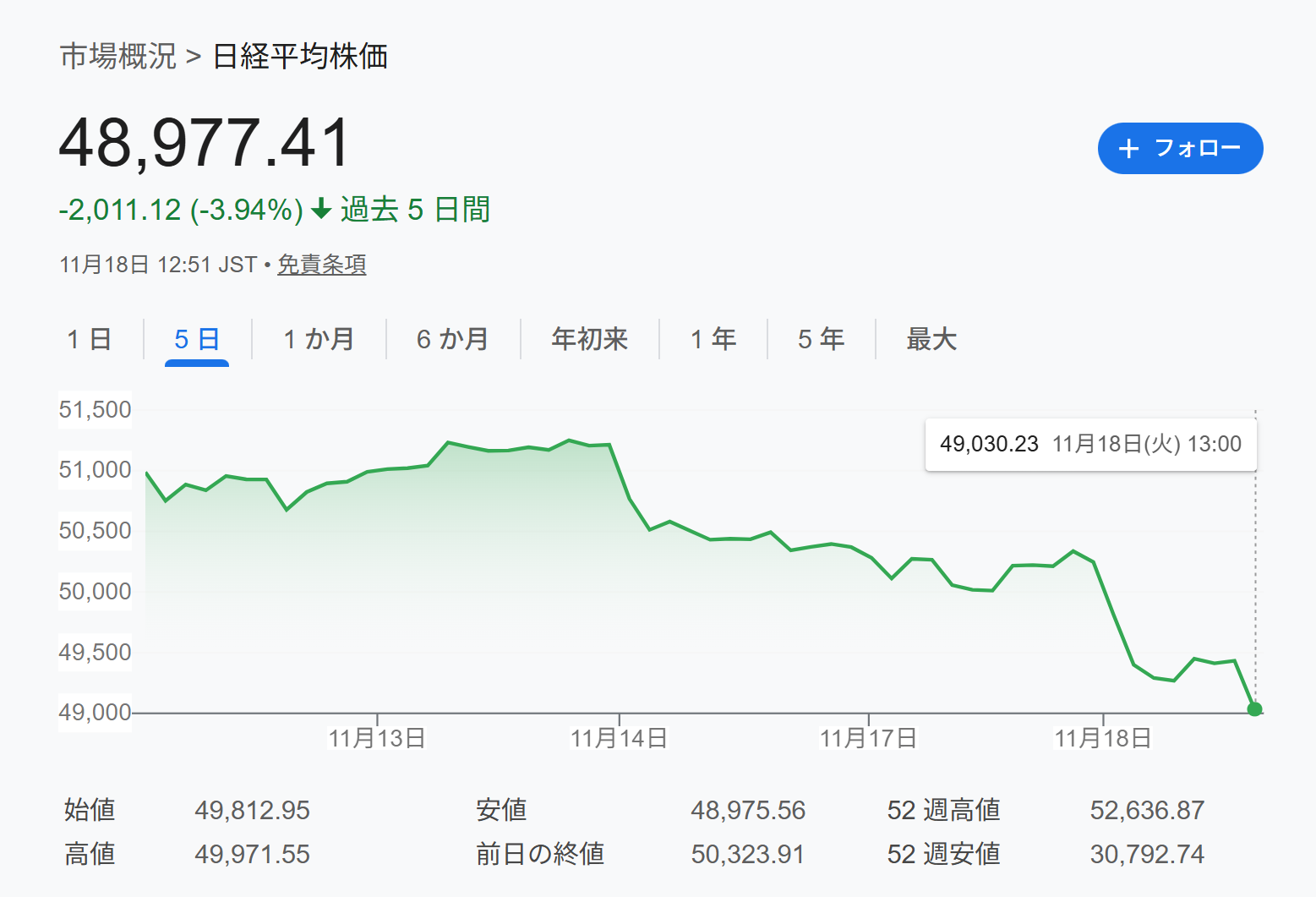Open the 市場概況 breadcrumb link
The height and width of the screenshot is (897, 1316).
pyautogui.click(x=118, y=57)
